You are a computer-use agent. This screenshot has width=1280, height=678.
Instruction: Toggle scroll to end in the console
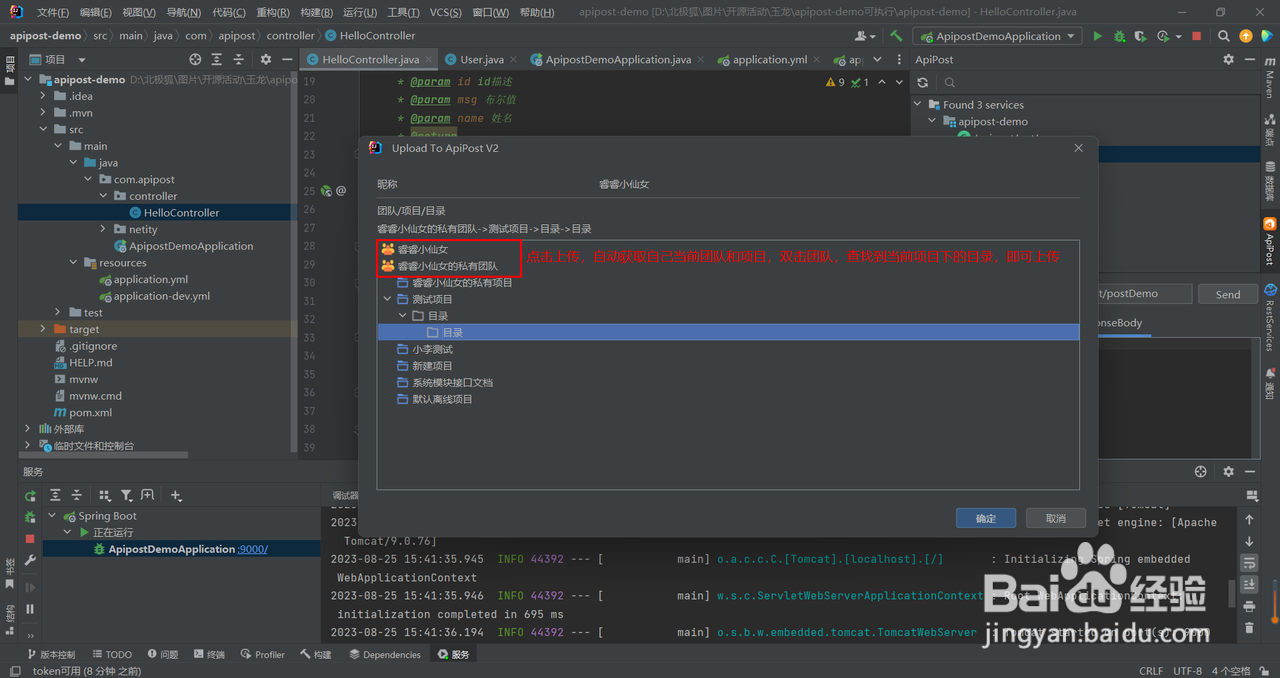(x=1249, y=585)
